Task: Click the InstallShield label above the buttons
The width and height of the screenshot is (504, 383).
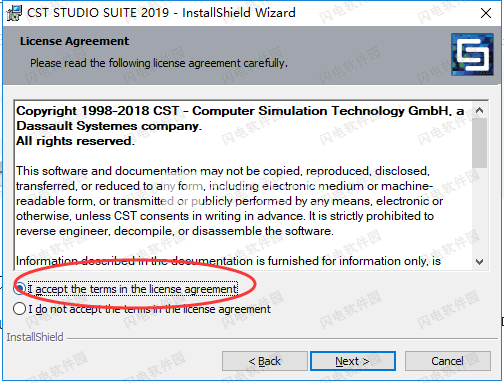Action: [x=35, y=337]
